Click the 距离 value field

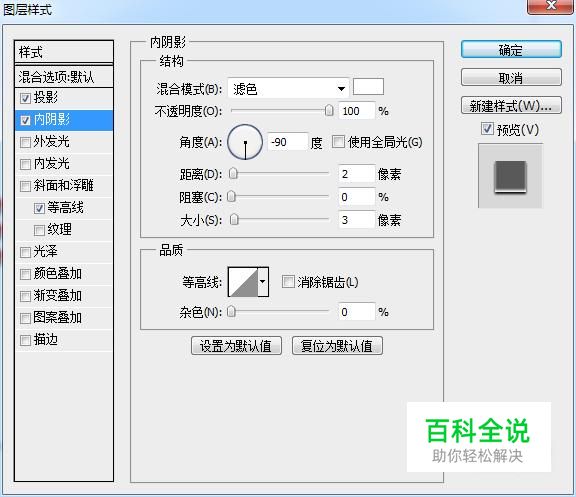coord(357,174)
